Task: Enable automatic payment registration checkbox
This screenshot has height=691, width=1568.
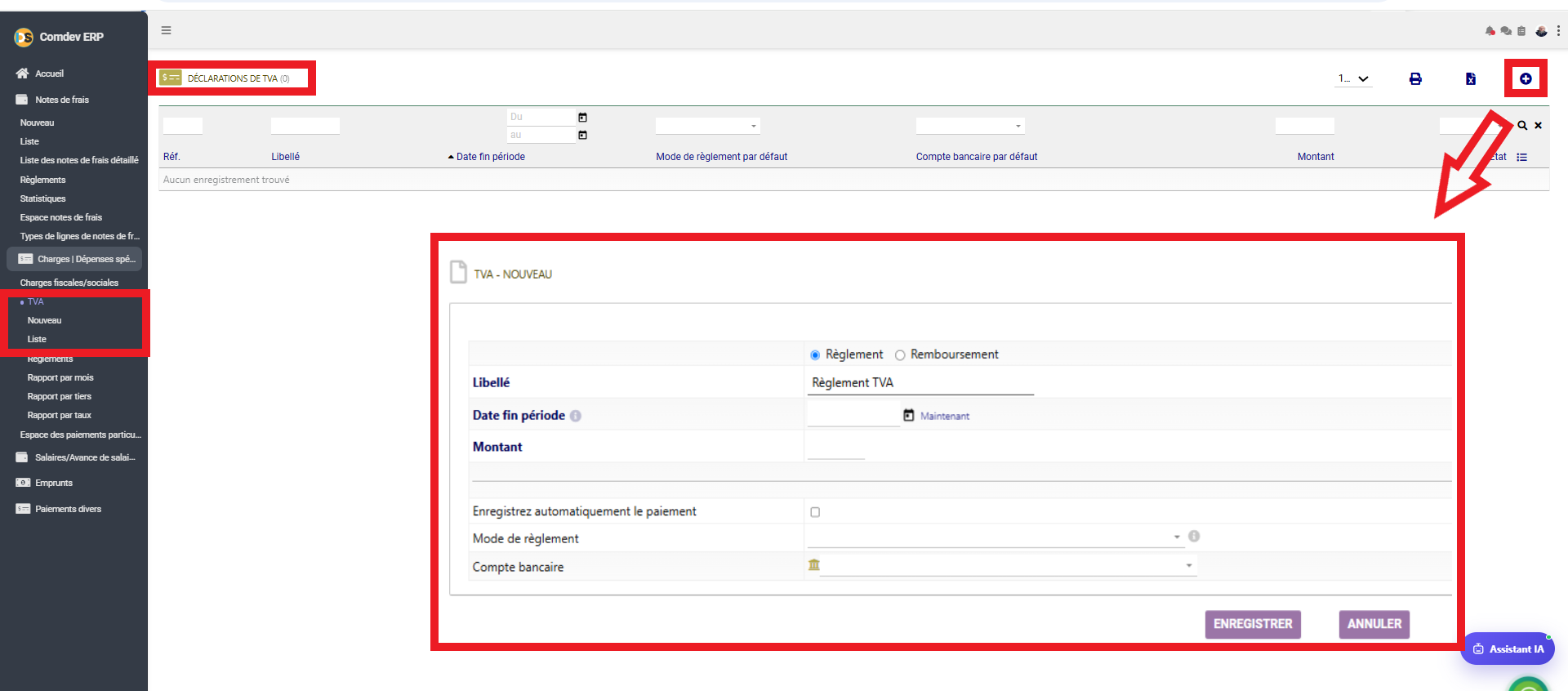Action: [x=815, y=512]
